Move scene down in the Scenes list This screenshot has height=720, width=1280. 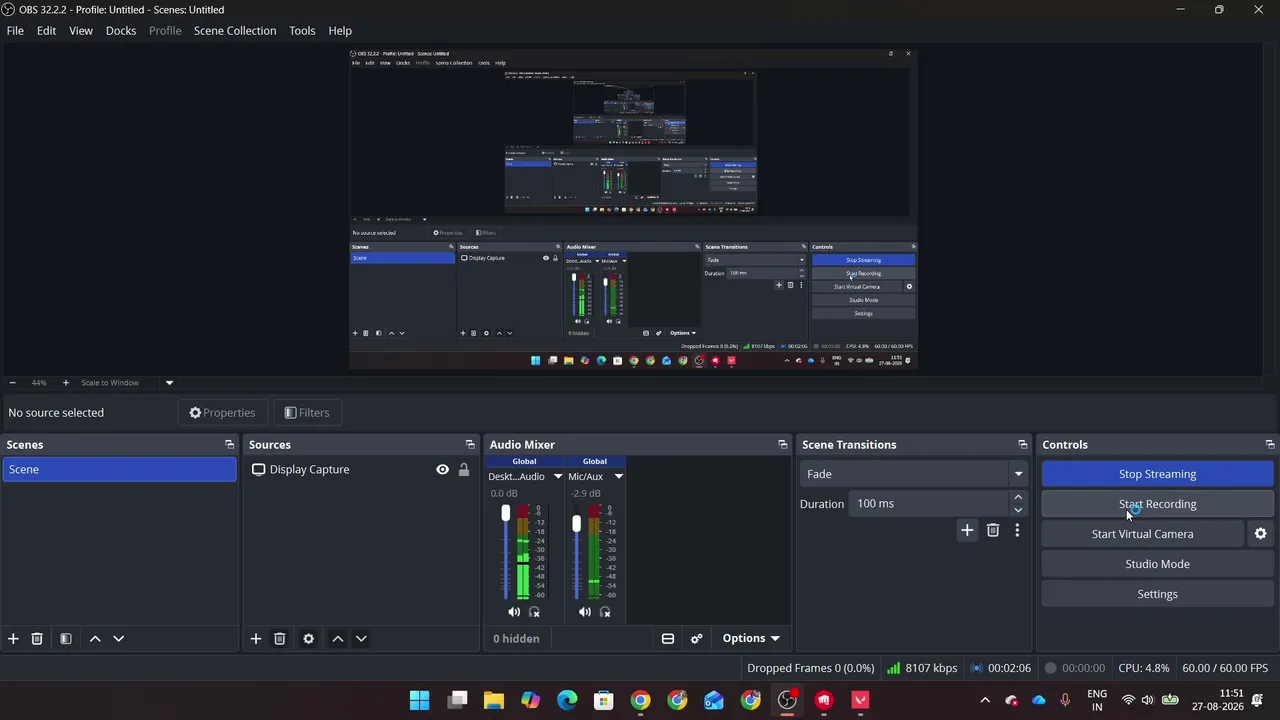[118, 639]
